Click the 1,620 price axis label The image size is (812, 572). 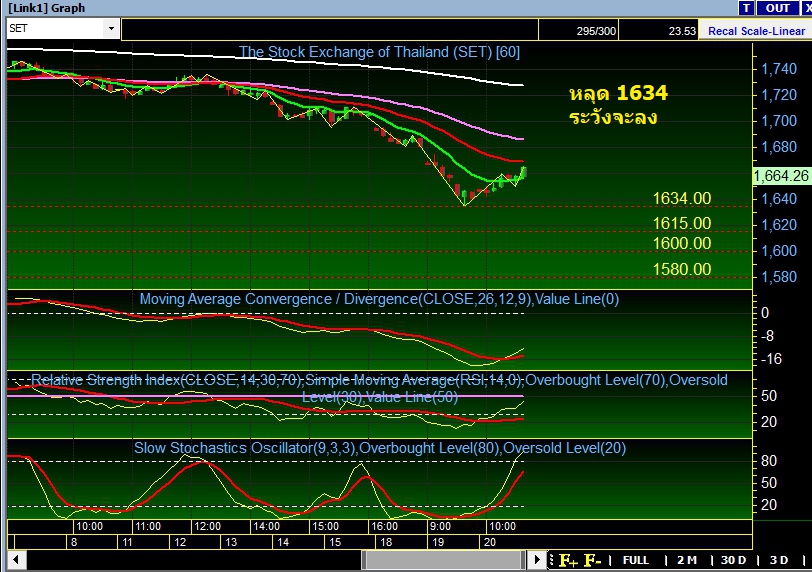click(x=778, y=225)
